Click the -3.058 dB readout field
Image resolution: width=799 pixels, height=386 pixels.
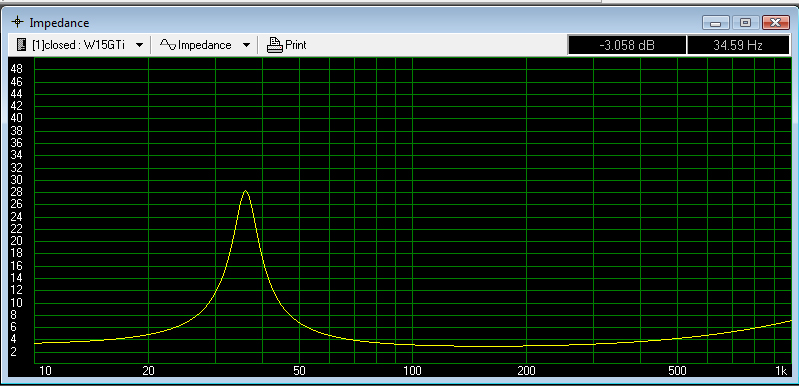point(627,45)
